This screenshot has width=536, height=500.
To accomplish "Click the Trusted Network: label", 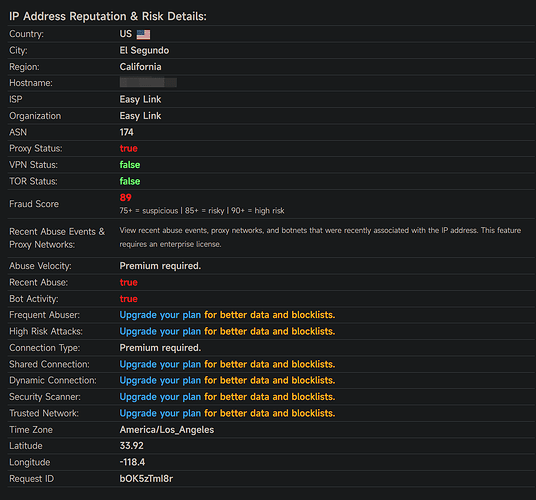I will [44, 413].
